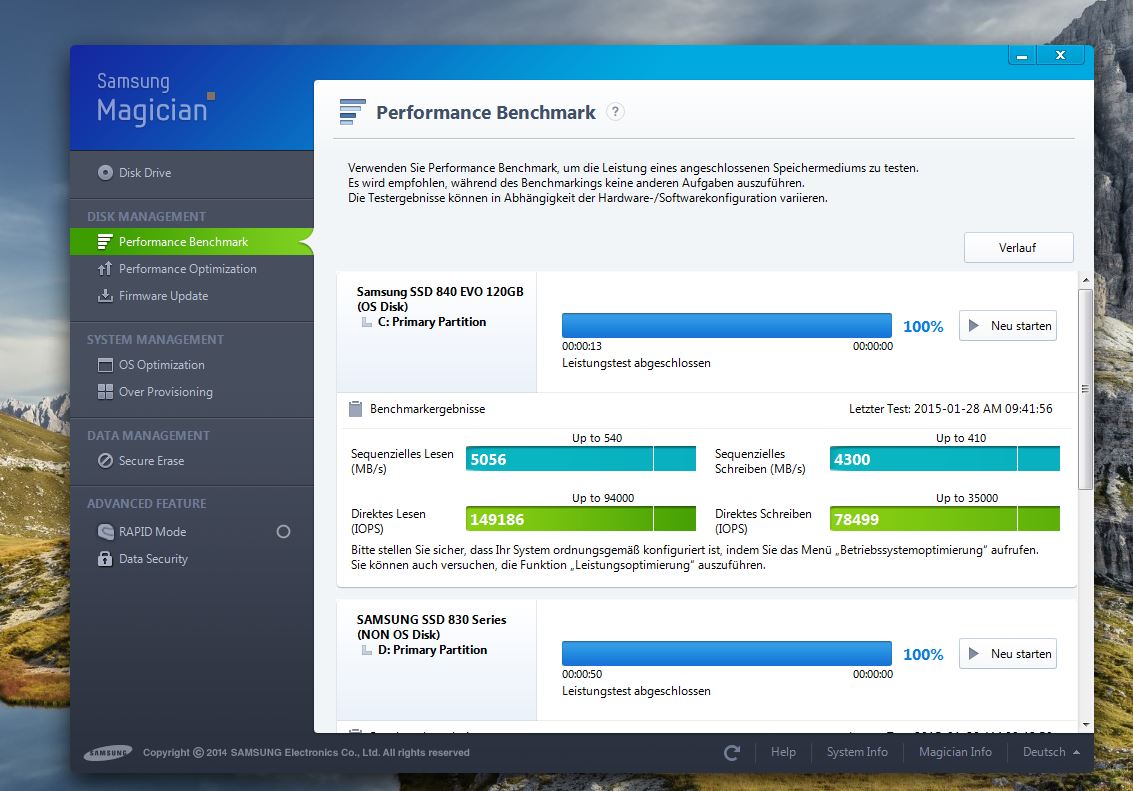Click the help question mark icon
1133x791 pixels.
615,112
